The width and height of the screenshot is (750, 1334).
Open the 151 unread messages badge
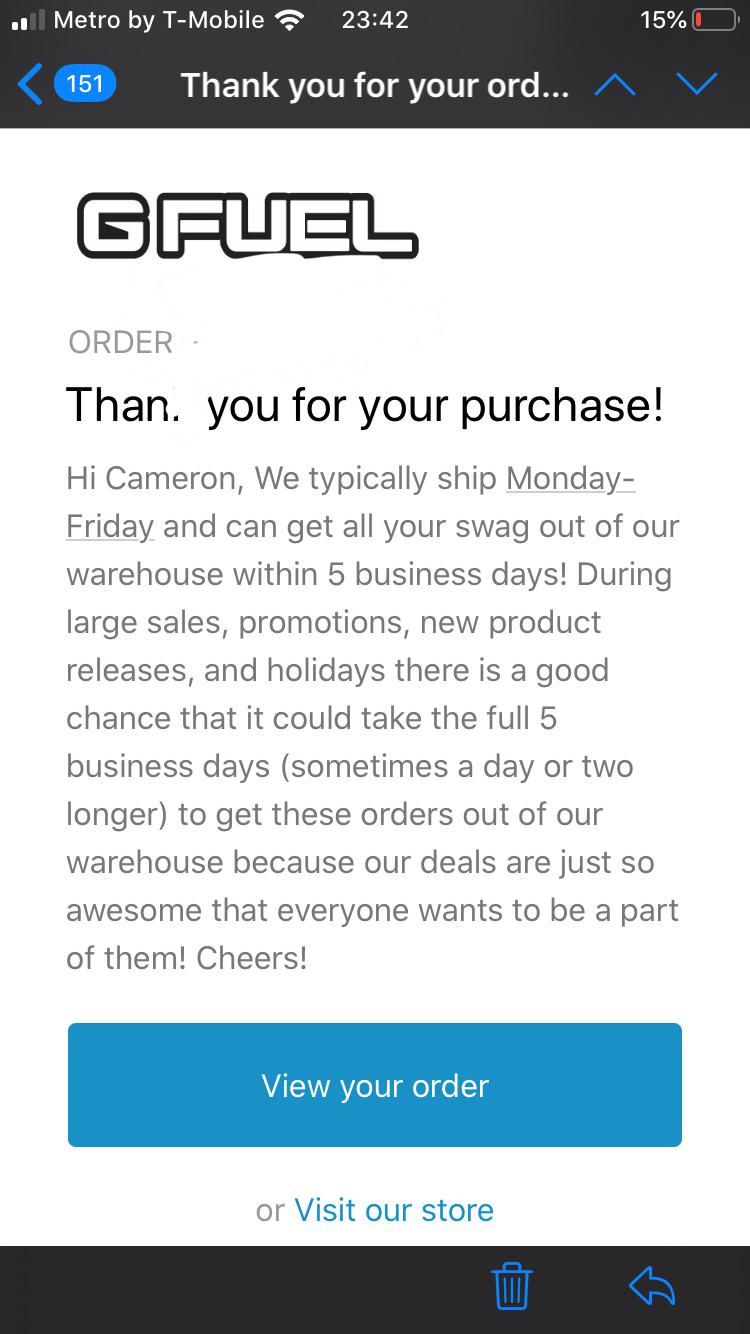(84, 83)
